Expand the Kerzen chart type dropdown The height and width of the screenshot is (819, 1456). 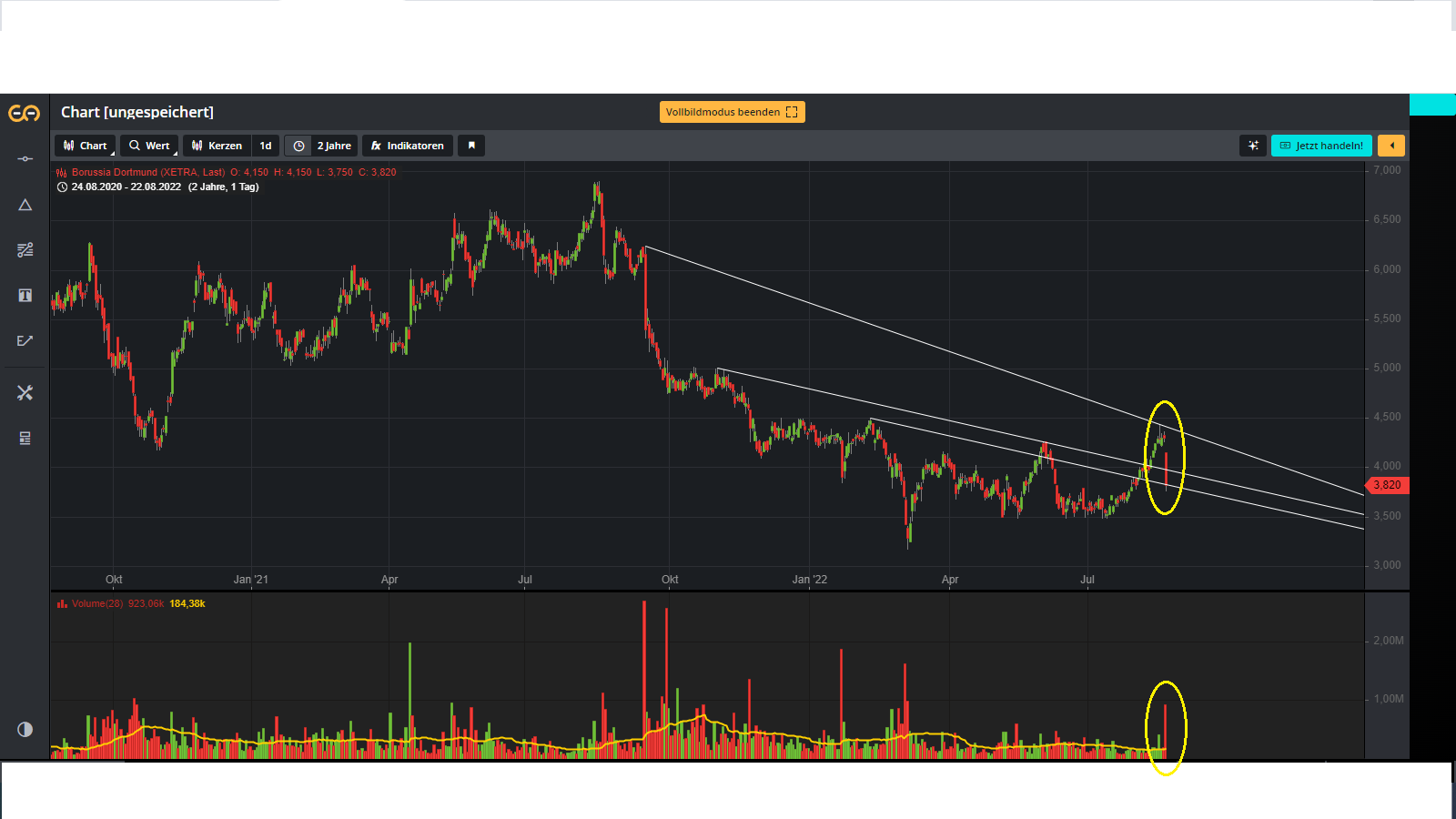(x=217, y=146)
